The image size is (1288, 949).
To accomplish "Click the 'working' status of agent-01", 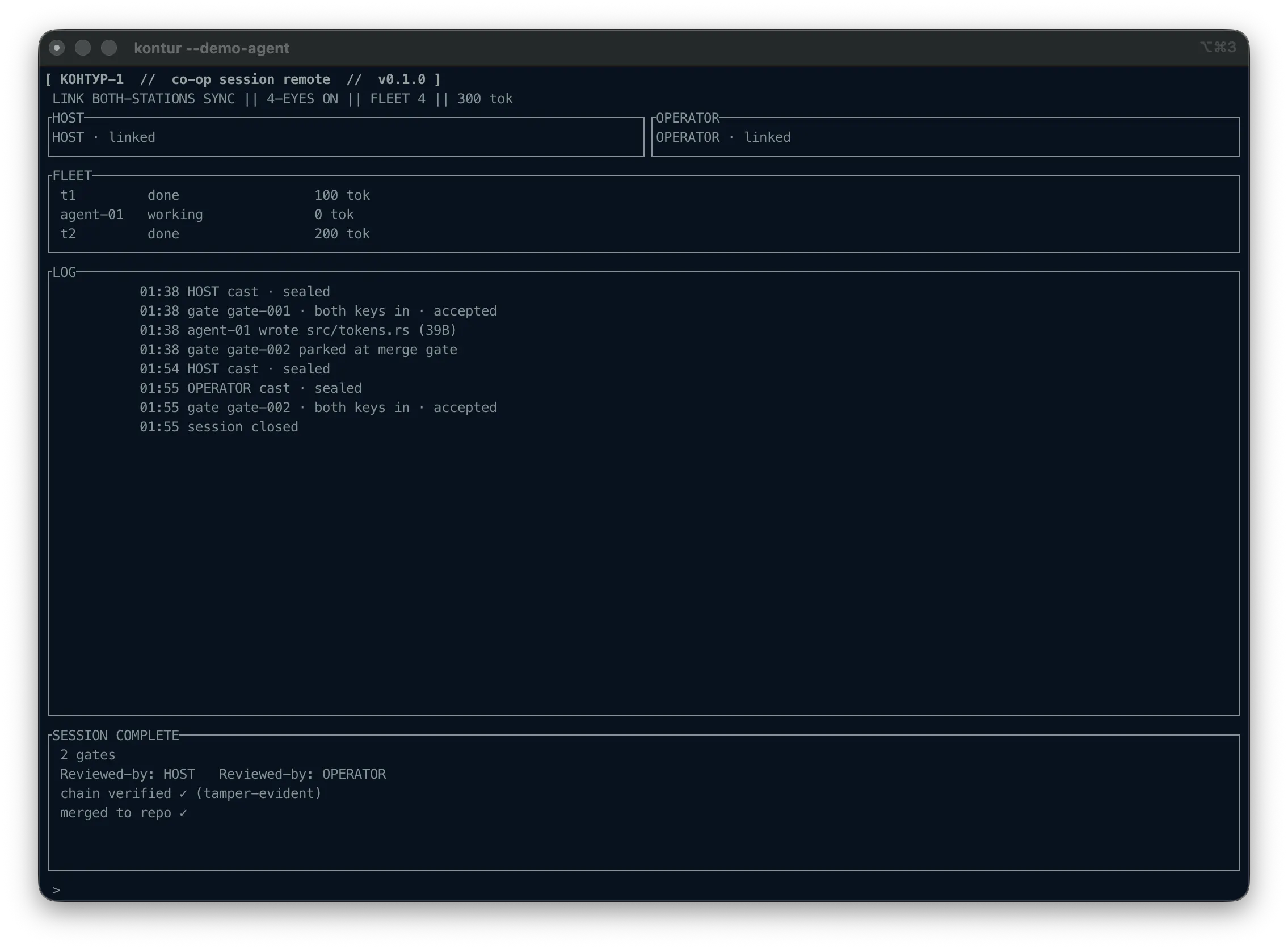I will 175,215.
